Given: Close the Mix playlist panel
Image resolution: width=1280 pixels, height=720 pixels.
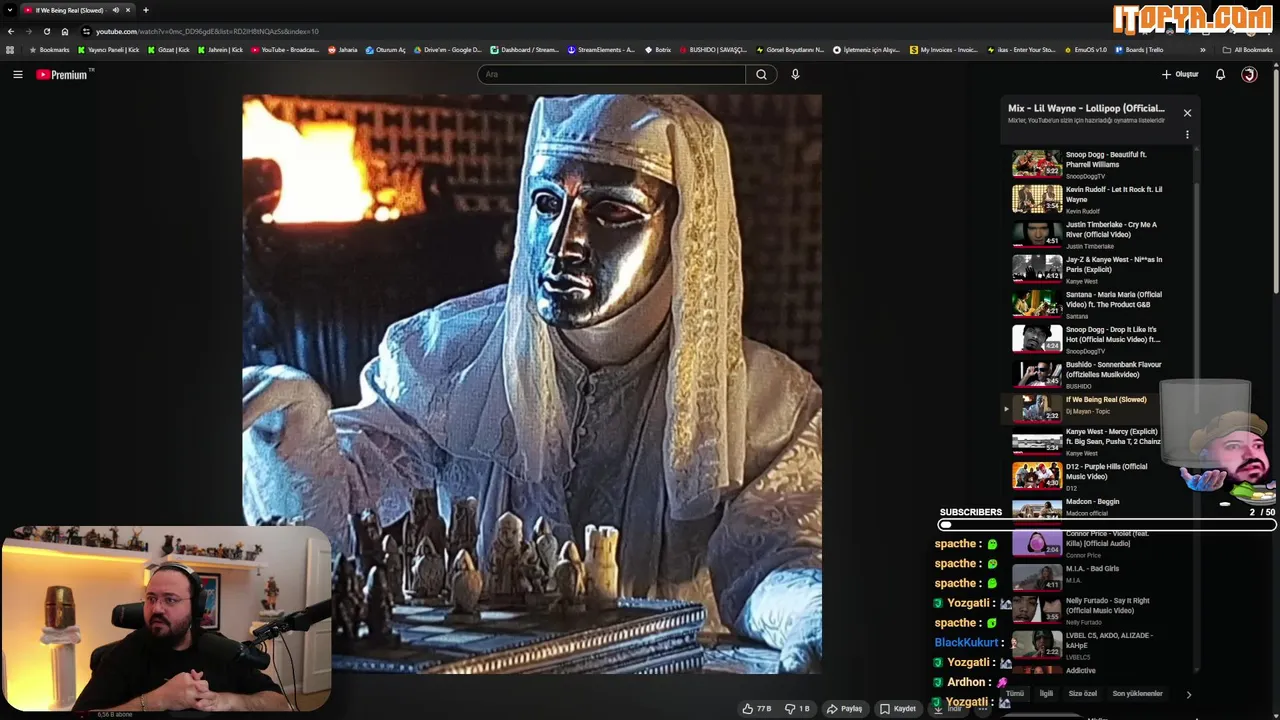Looking at the screenshot, I should (x=1187, y=113).
